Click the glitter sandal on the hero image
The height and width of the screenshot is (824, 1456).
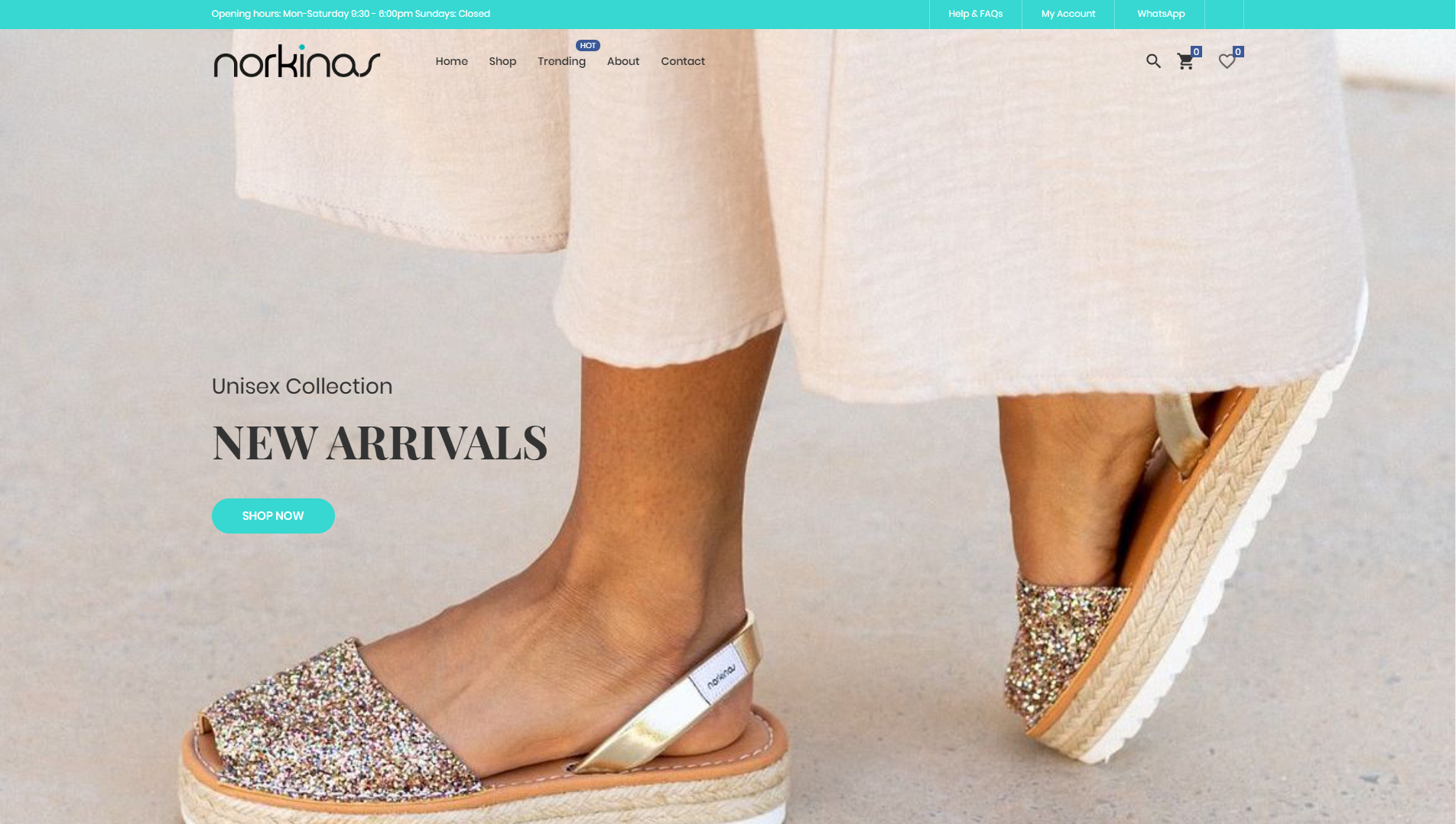coord(482,726)
